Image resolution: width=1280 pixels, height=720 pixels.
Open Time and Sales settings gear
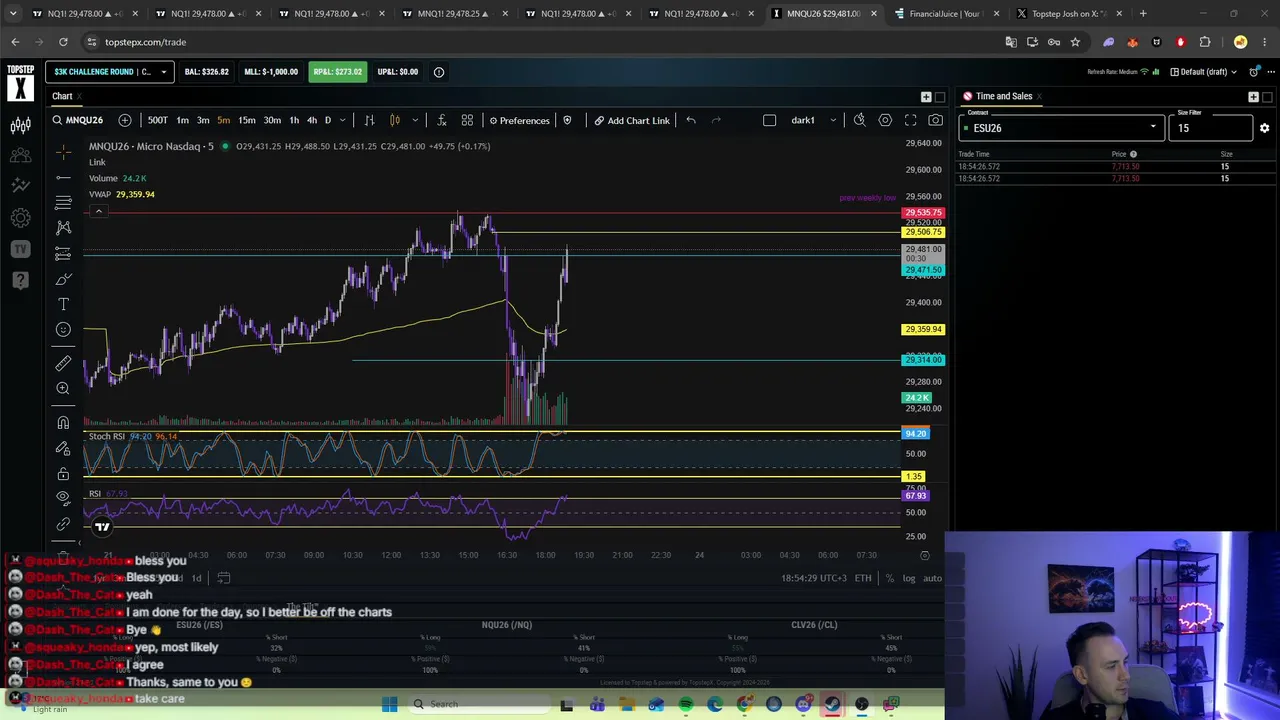1264,128
